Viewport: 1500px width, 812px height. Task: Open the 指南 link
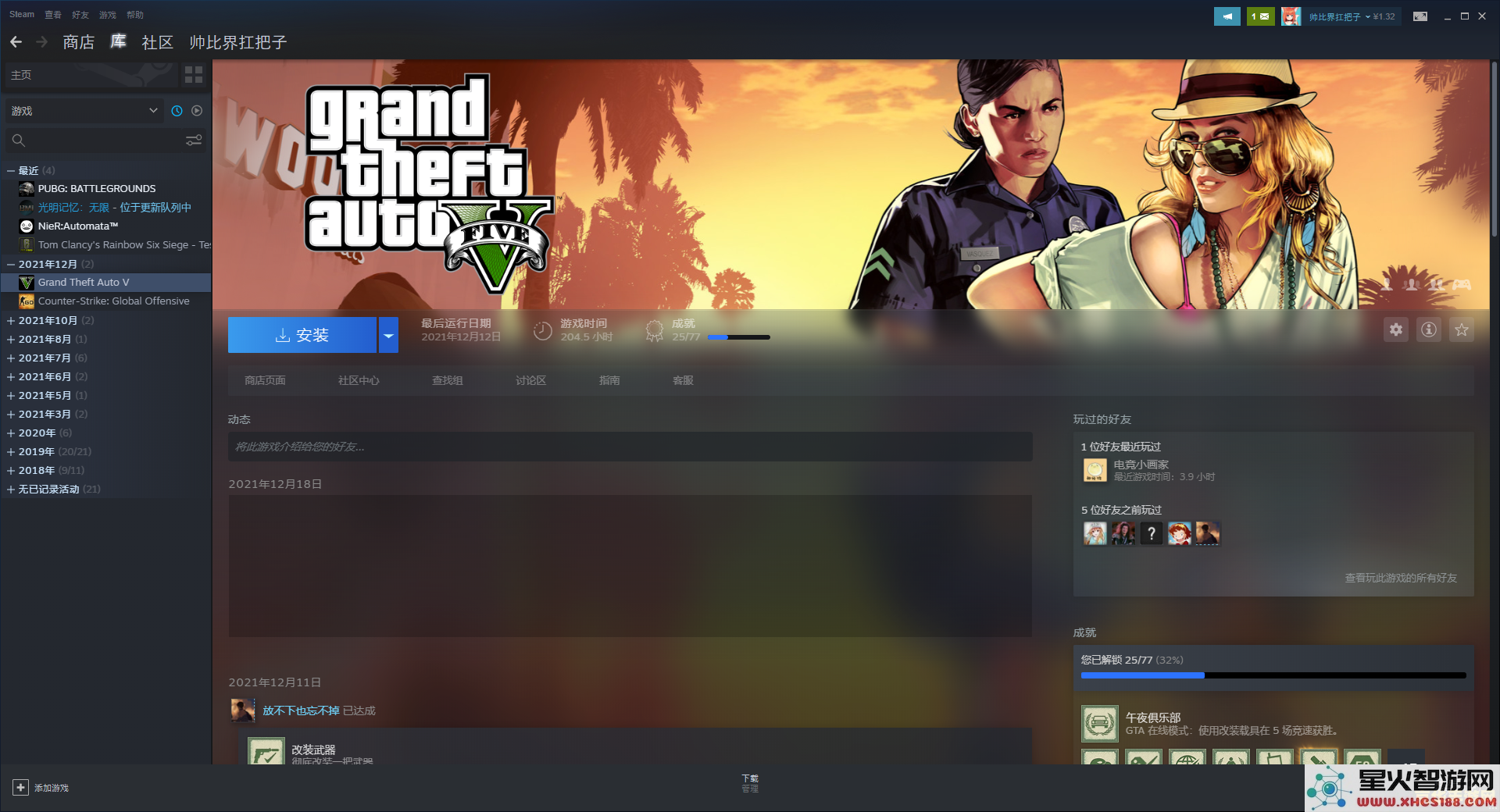[609, 380]
